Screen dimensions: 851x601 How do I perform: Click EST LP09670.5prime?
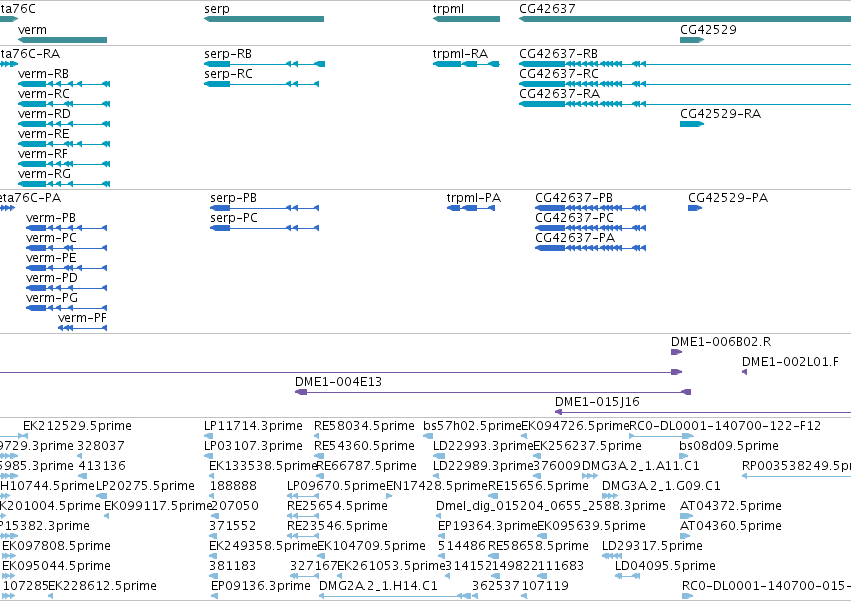pos(336,486)
